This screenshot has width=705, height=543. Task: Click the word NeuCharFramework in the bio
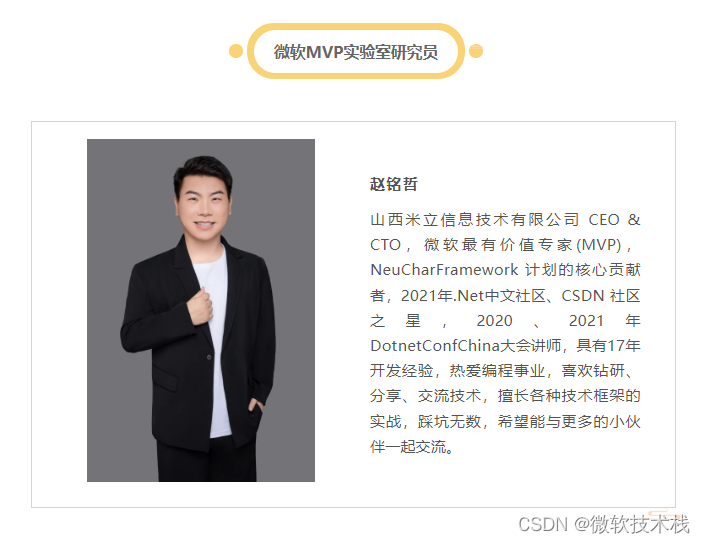[x=444, y=270]
